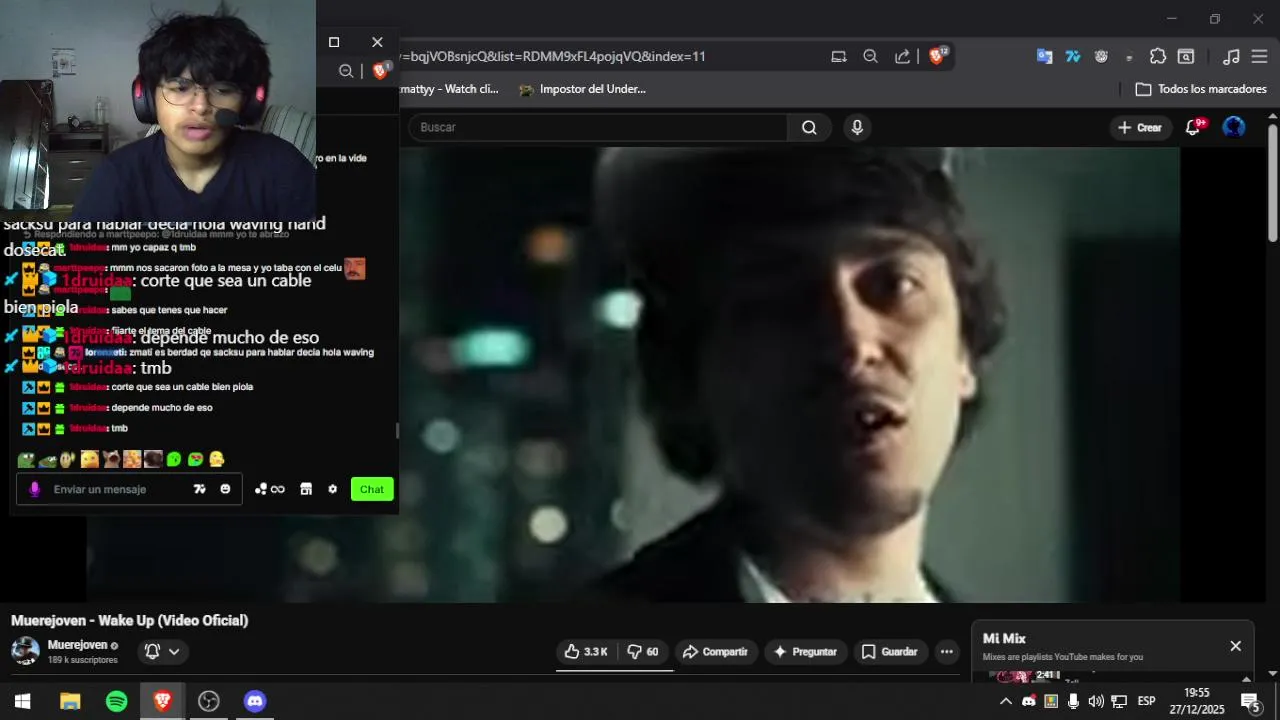
Task: Dislike the video with 60 dislikes
Action: tap(643, 652)
